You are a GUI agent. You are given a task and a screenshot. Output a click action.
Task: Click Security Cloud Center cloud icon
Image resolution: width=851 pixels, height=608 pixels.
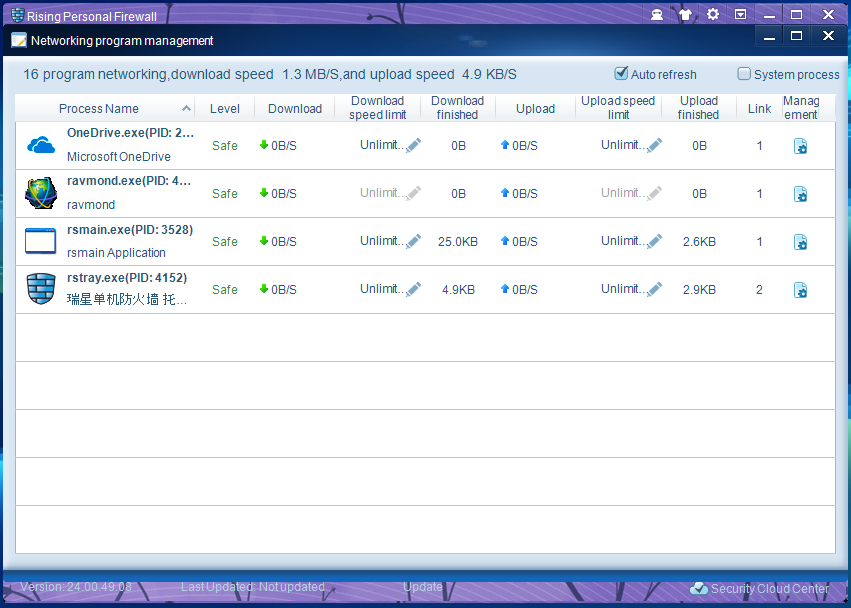698,588
